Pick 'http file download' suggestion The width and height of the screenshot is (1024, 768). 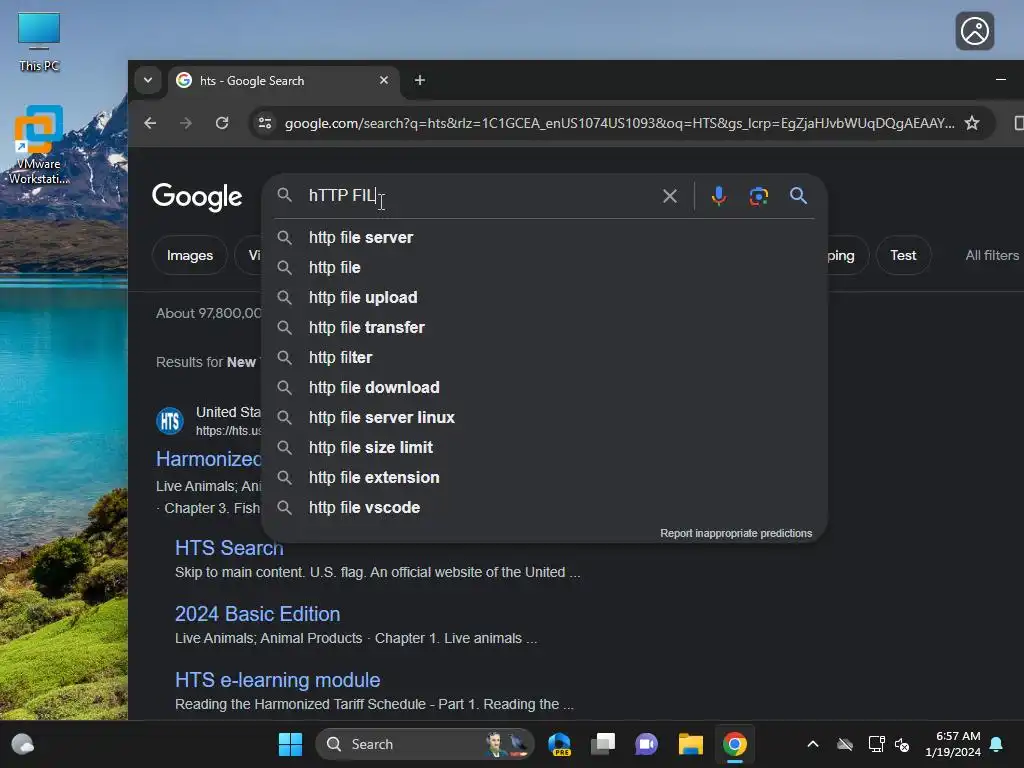click(545, 387)
